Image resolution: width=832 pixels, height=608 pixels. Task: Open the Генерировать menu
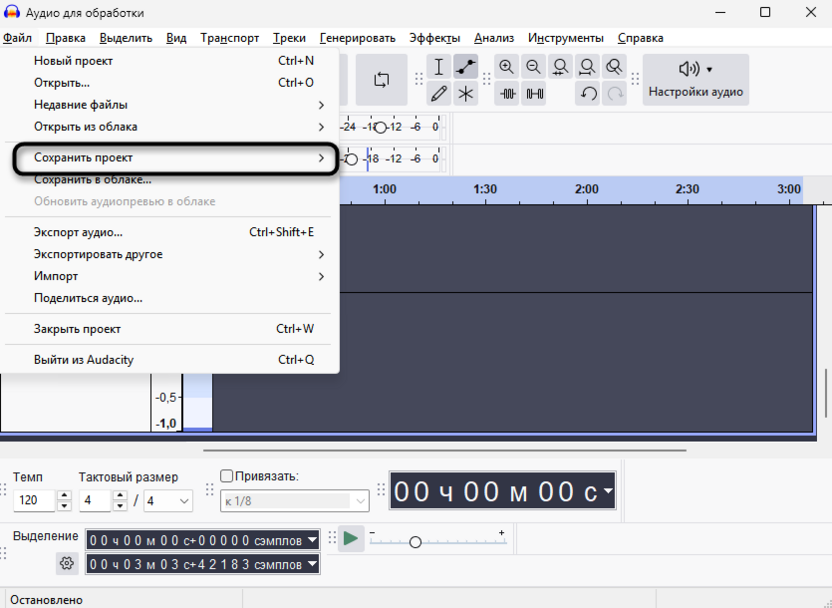coord(358,38)
